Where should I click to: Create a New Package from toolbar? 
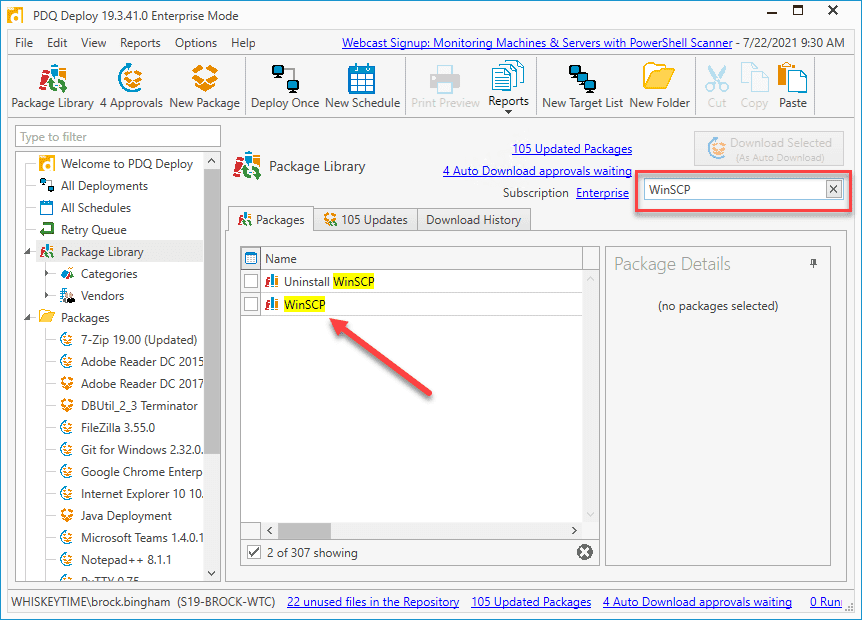(205, 87)
